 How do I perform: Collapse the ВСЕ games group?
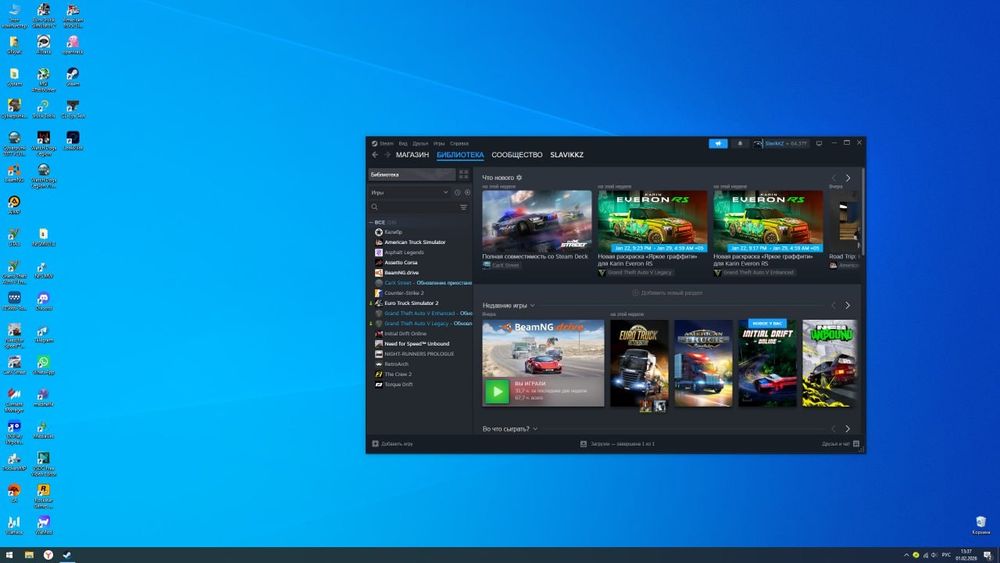pyautogui.click(x=371, y=223)
